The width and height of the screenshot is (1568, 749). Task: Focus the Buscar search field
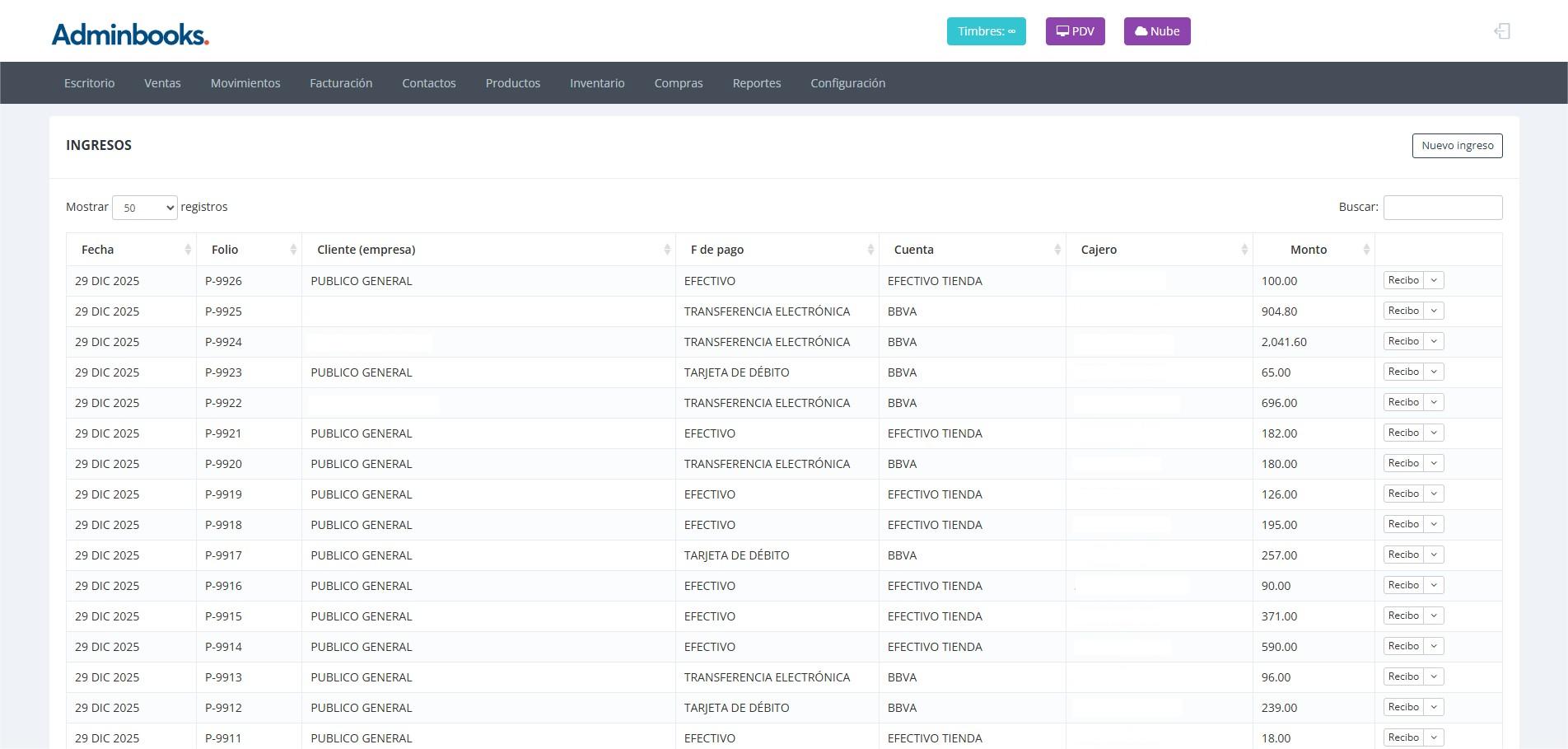(x=1442, y=208)
